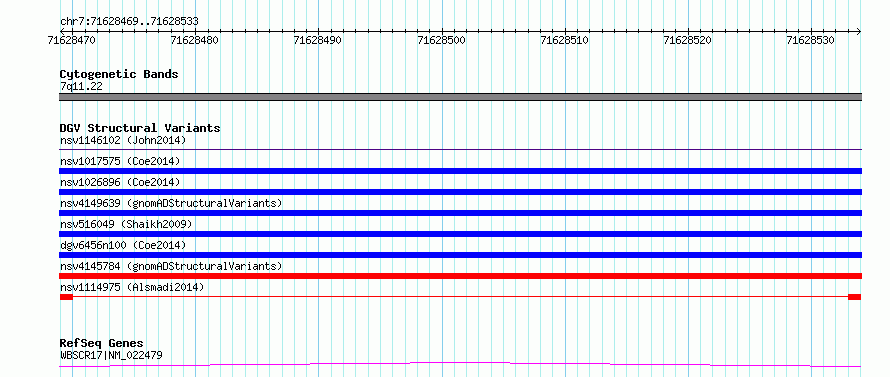Viewport: 890px width, 377px height.
Task: Open the RefSeq Genes track heading
Action: click(x=102, y=344)
